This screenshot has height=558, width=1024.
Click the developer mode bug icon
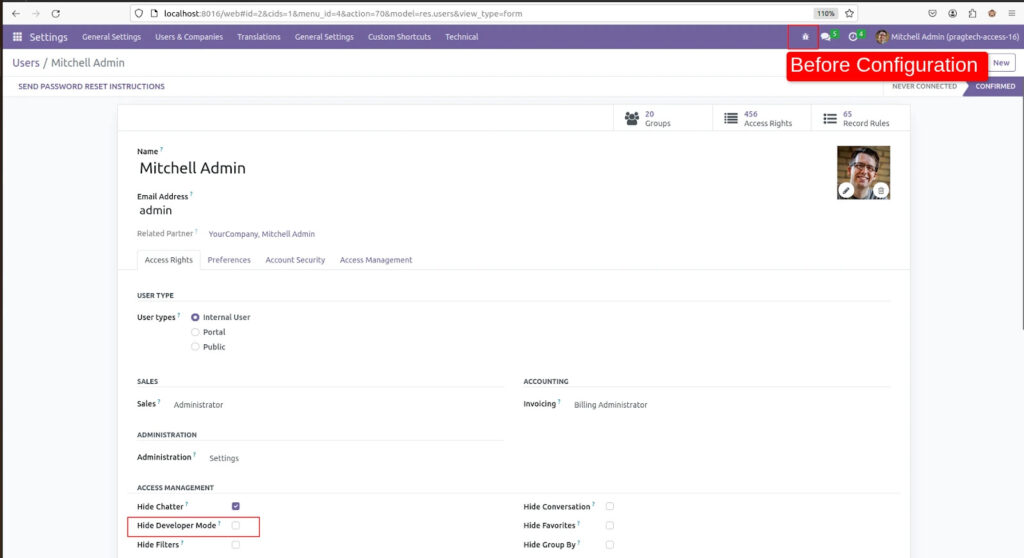805,37
